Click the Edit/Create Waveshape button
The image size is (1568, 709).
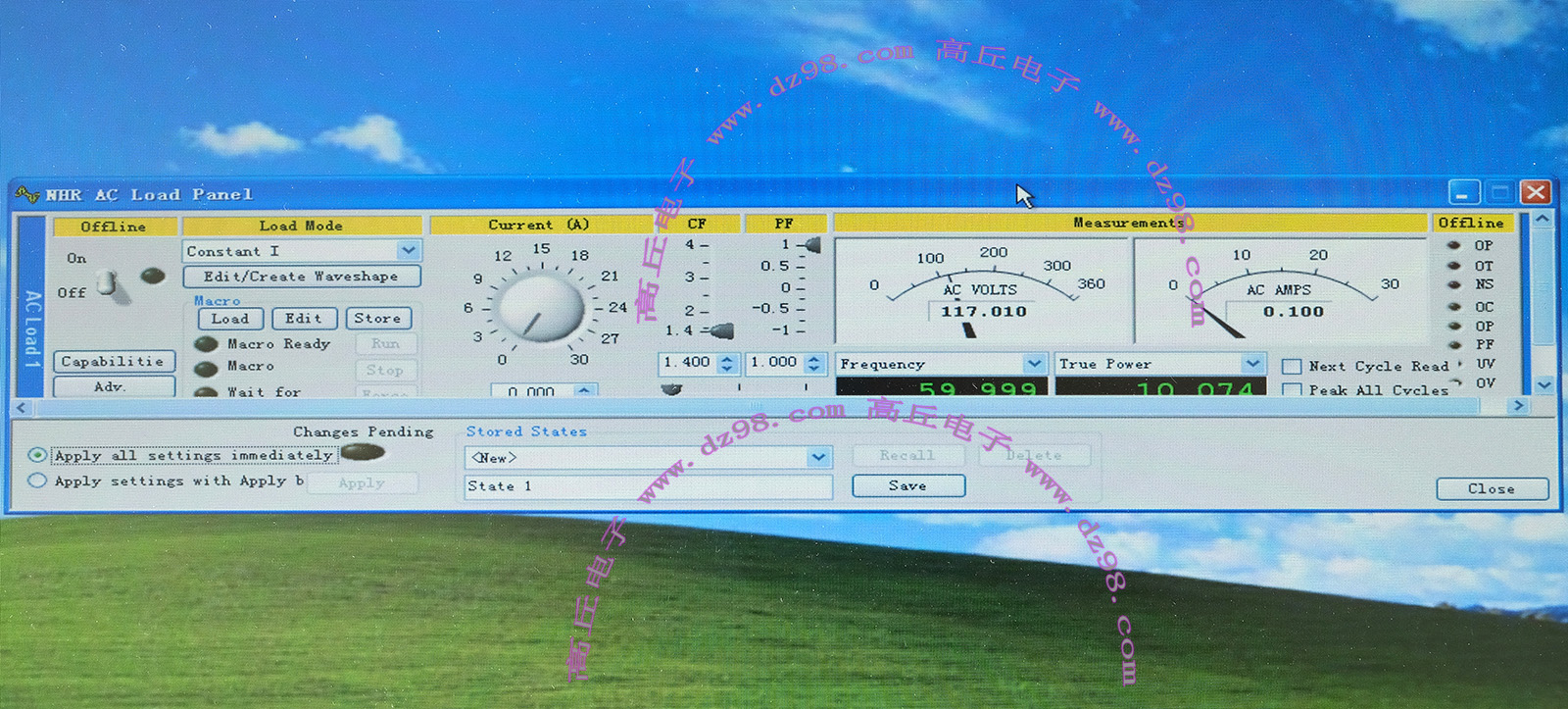302,277
